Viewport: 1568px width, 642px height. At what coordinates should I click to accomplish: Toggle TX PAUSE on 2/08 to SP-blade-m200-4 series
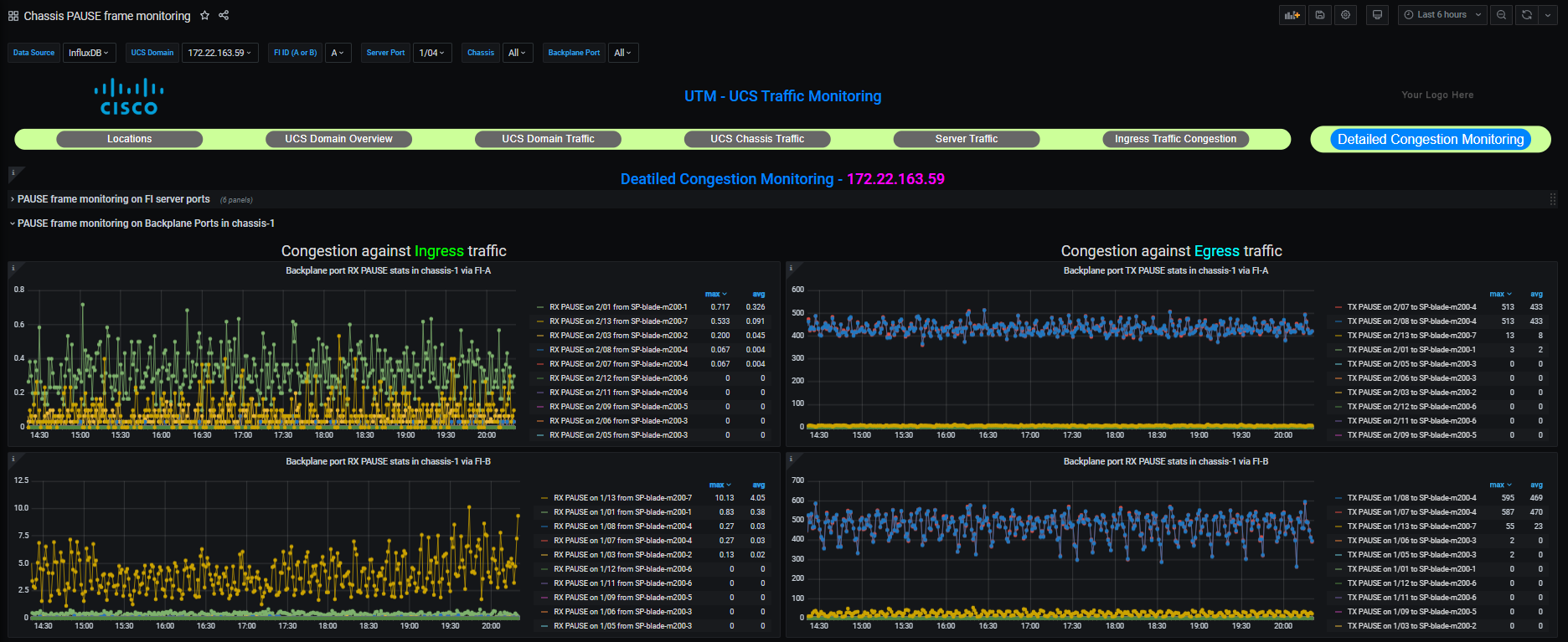(x=1411, y=321)
